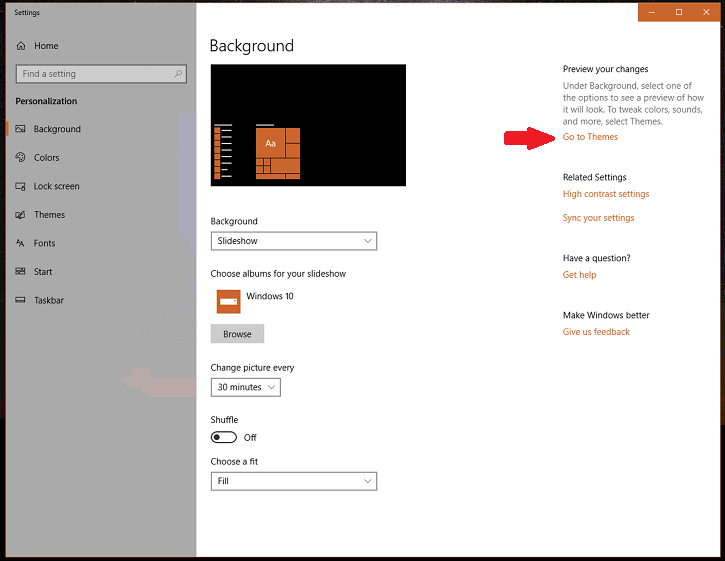Screen dimensions: 725x561
Task: Maximize the Settings window
Action: pos(679,12)
